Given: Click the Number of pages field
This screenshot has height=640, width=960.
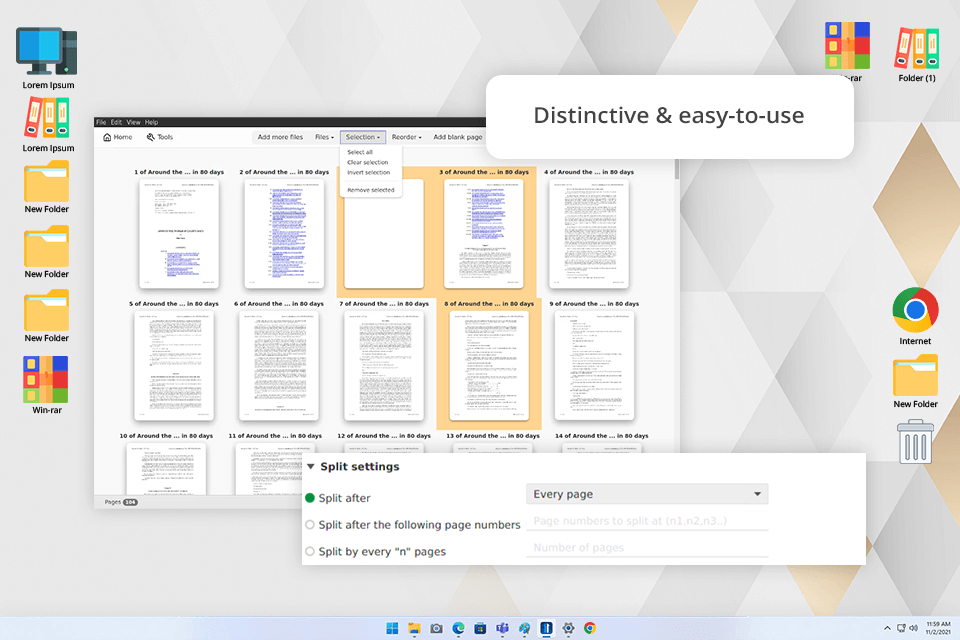Looking at the screenshot, I should click(x=647, y=548).
